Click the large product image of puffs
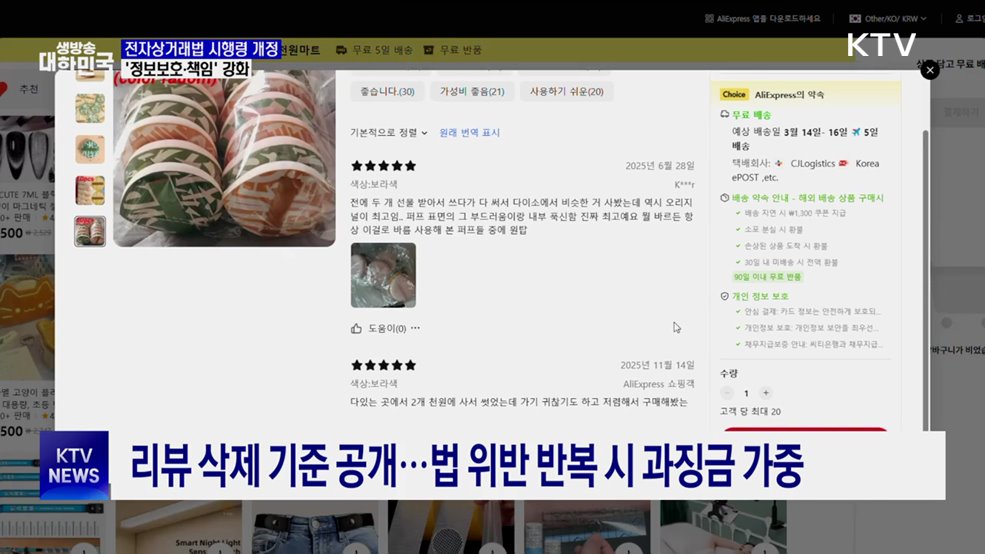 tap(224, 158)
